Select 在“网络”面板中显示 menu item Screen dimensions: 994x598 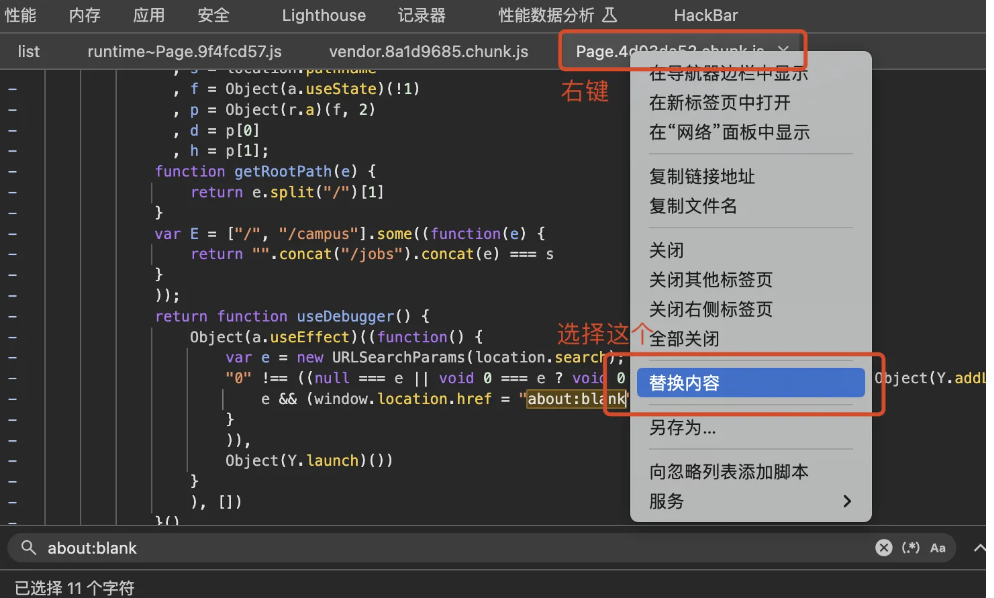[729, 132]
